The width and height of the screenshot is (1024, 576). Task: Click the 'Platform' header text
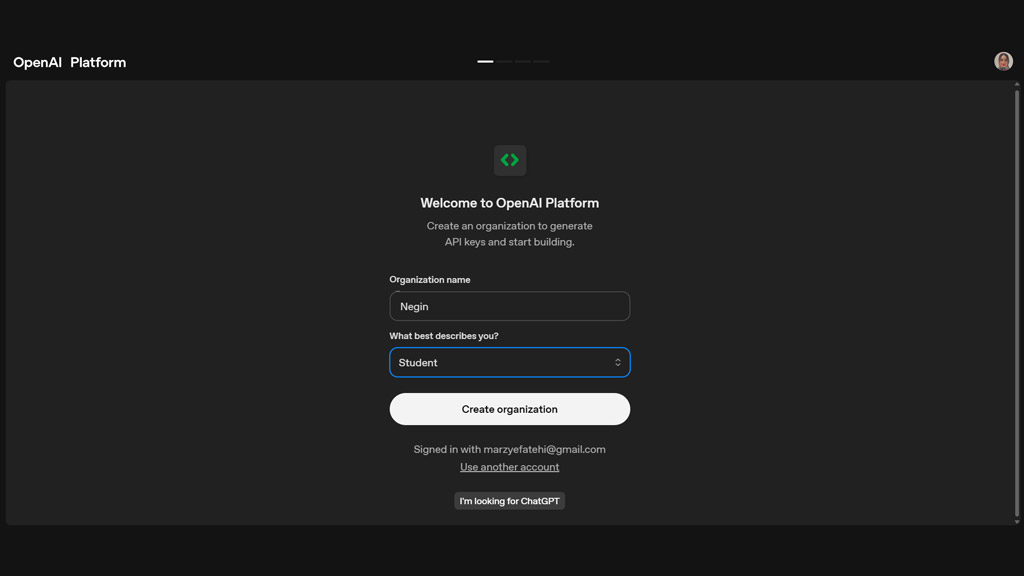pyautogui.click(x=98, y=62)
